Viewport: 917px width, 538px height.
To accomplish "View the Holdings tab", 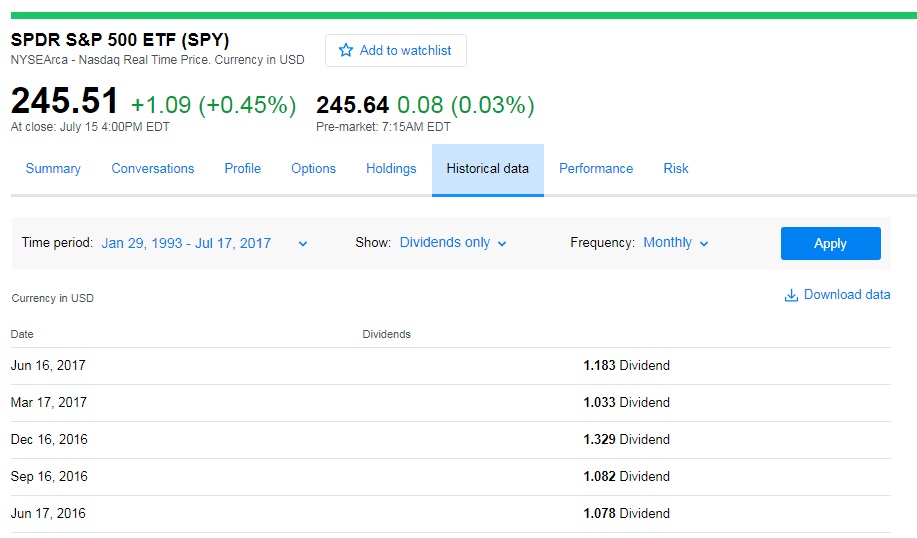I will pos(391,169).
